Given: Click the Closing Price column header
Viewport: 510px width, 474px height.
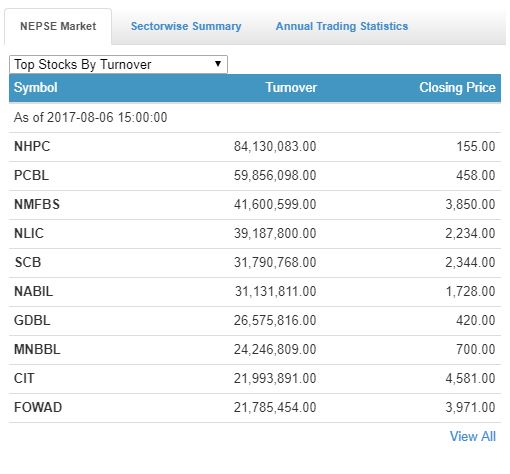Looking at the screenshot, I should point(457,88).
